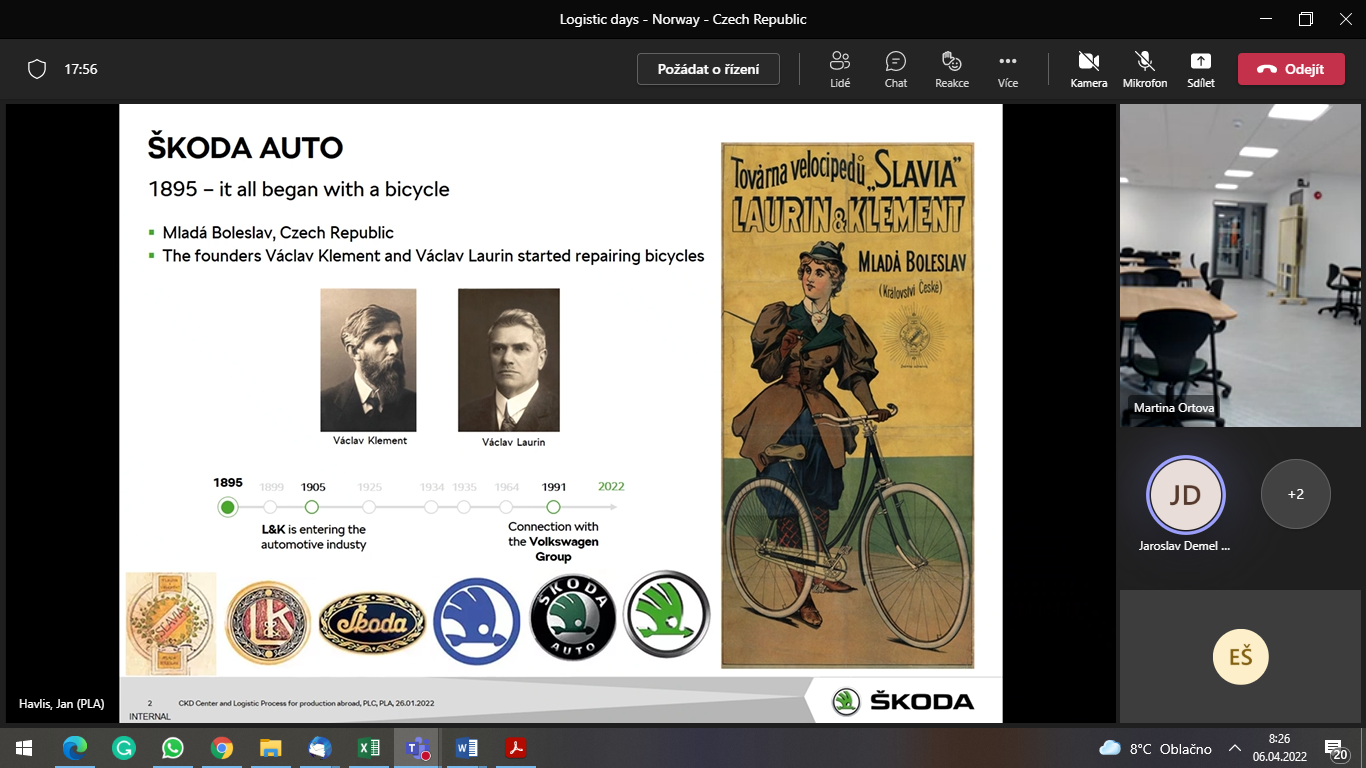Launch Excel from the taskbar
Viewport: 1366px width, 768px height.
[x=368, y=748]
